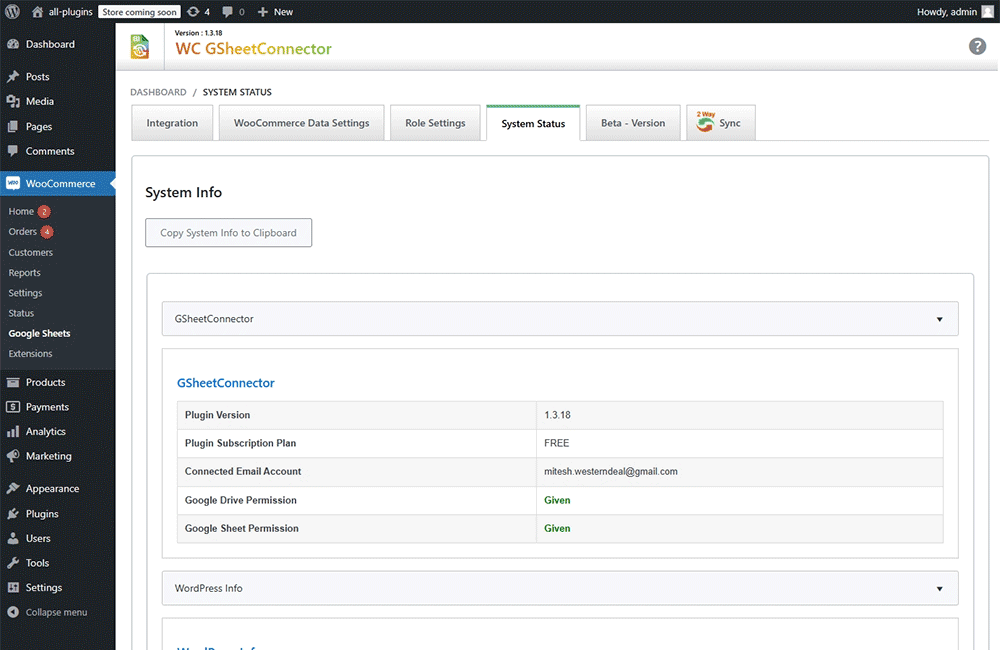This screenshot has width=1000, height=650.
Task: Collapse the WordPress Info section arrow
Action: 939,589
